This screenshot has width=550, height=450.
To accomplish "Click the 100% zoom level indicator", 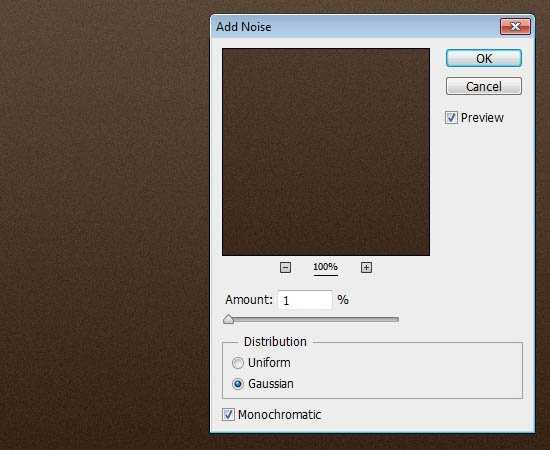I will coord(326,267).
